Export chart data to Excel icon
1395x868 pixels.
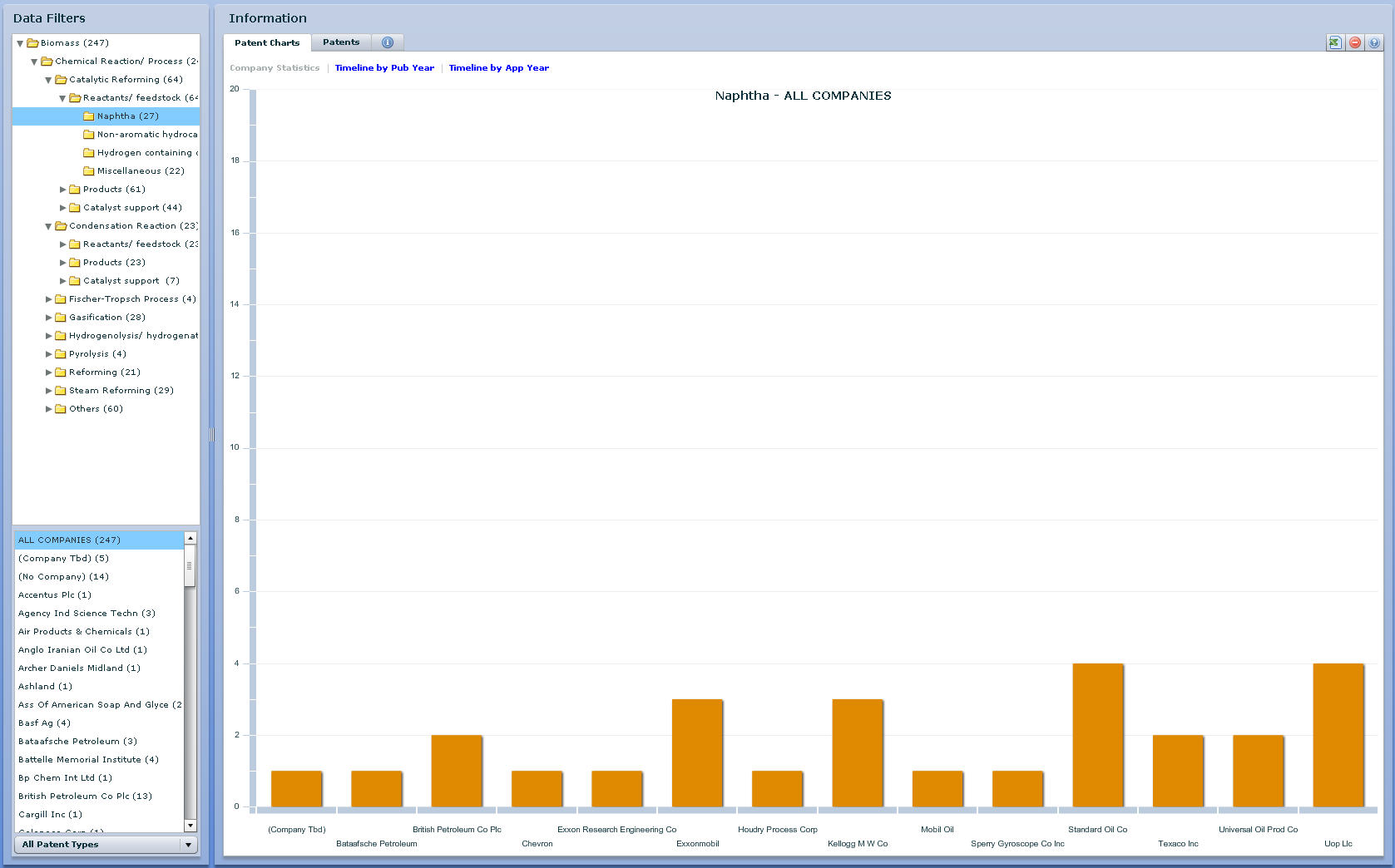1334,42
